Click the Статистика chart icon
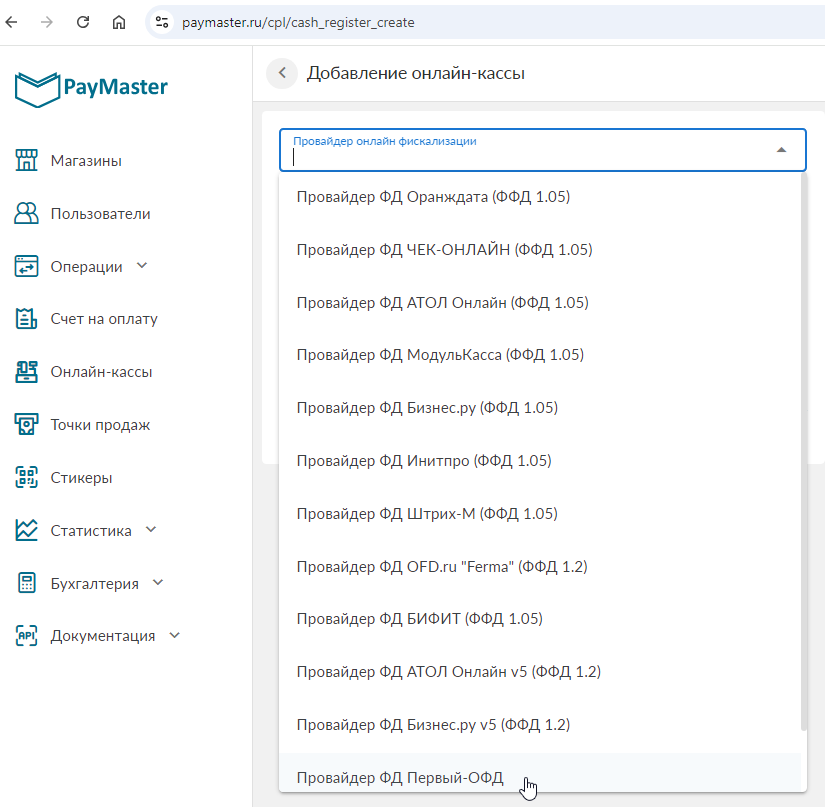Image resolution: width=825 pixels, height=807 pixels. point(26,530)
